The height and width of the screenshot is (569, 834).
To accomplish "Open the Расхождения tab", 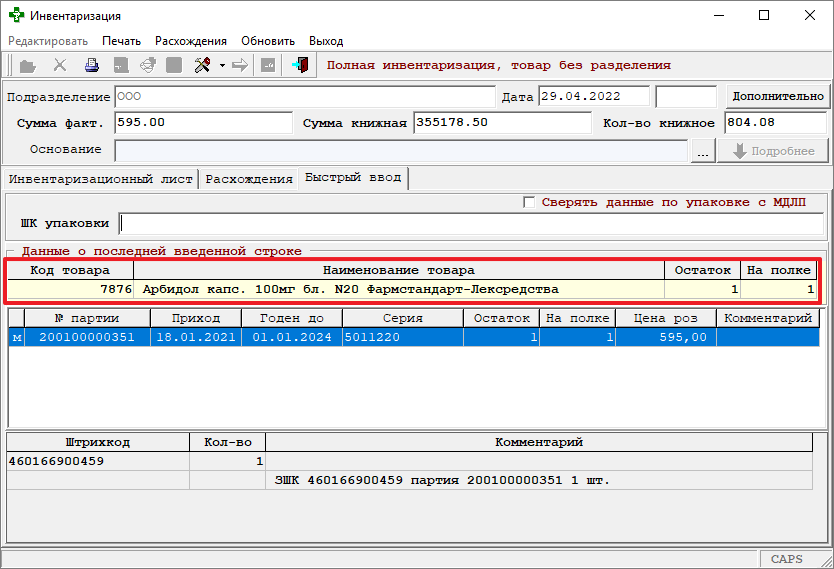I will 248,179.
